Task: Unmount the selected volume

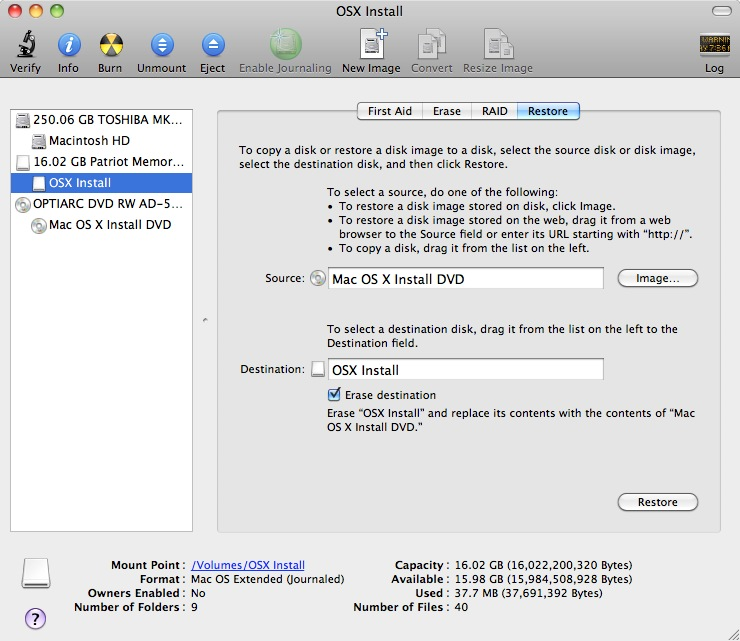Action: 162,45
